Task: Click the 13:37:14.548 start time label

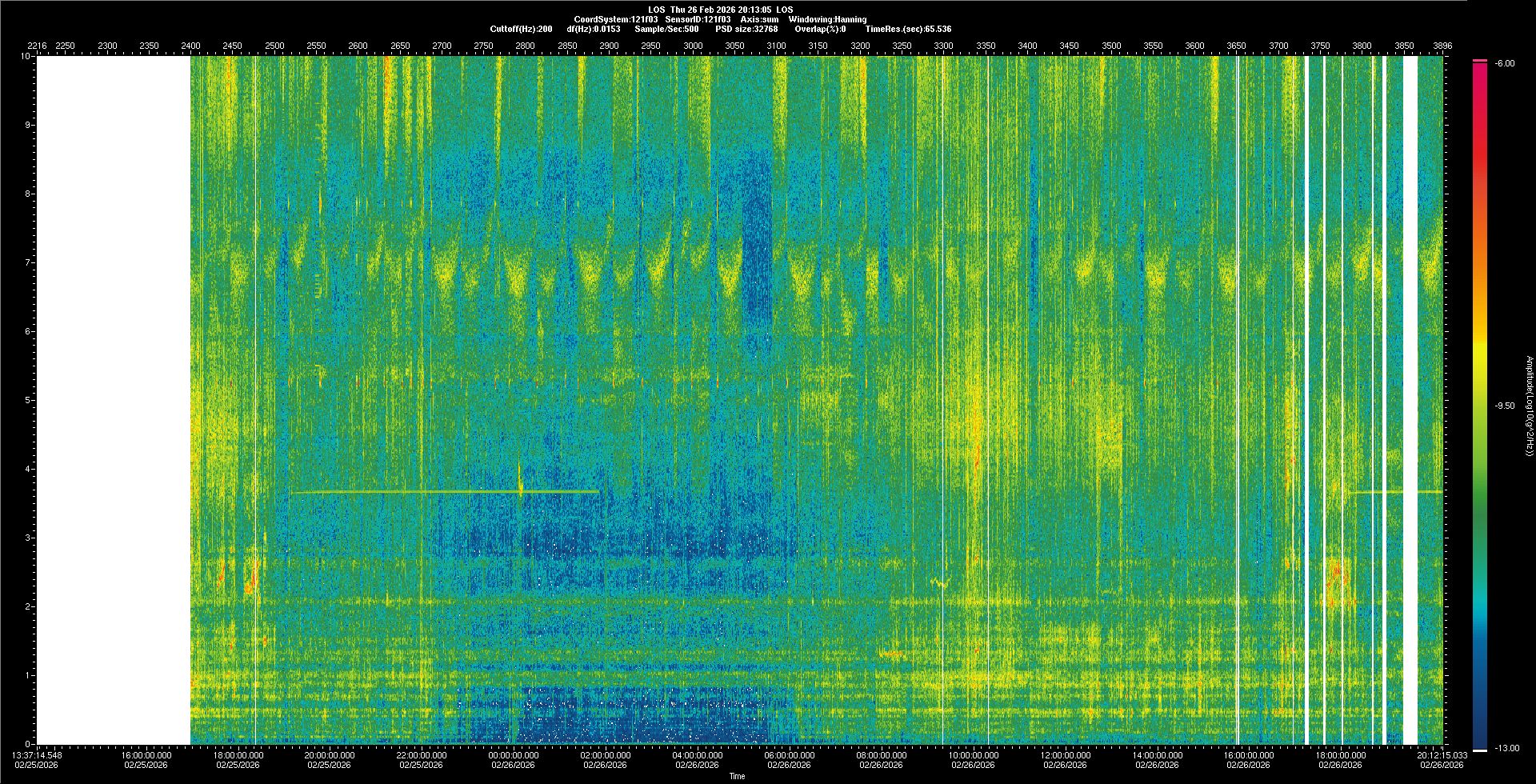Action: [x=38, y=754]
